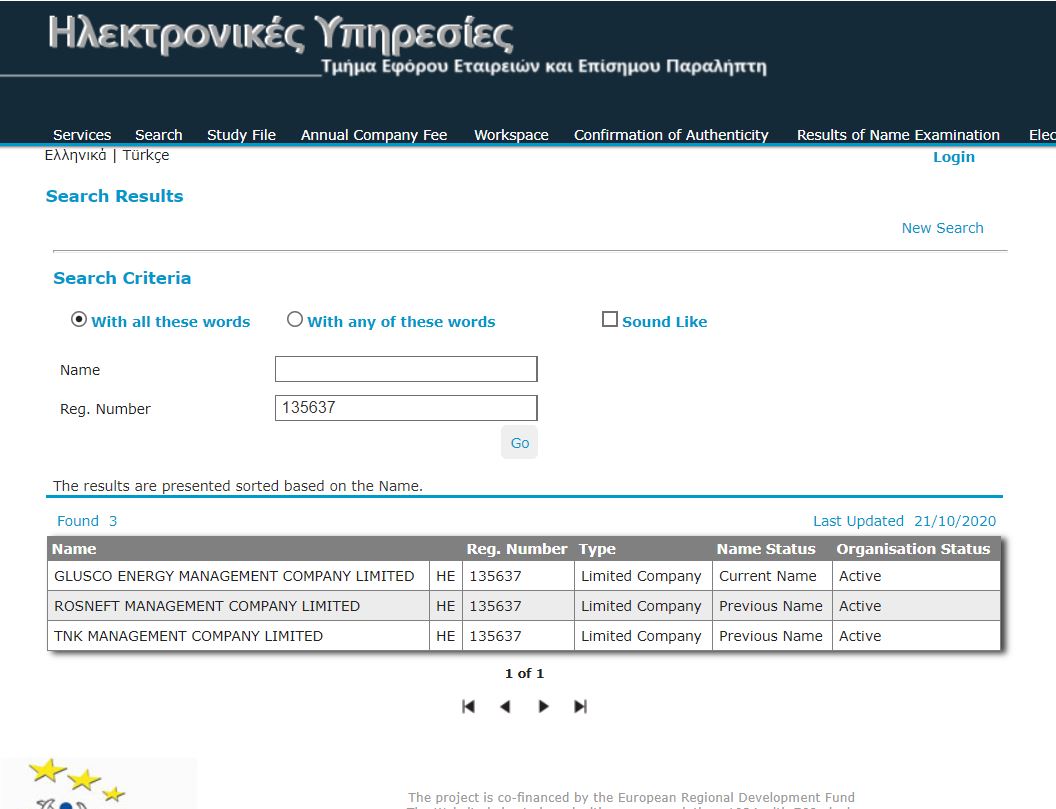Click the Go search button
The width and height of the screenshot is (1056, 809).
pyautogui.click(x=519, y=443)
